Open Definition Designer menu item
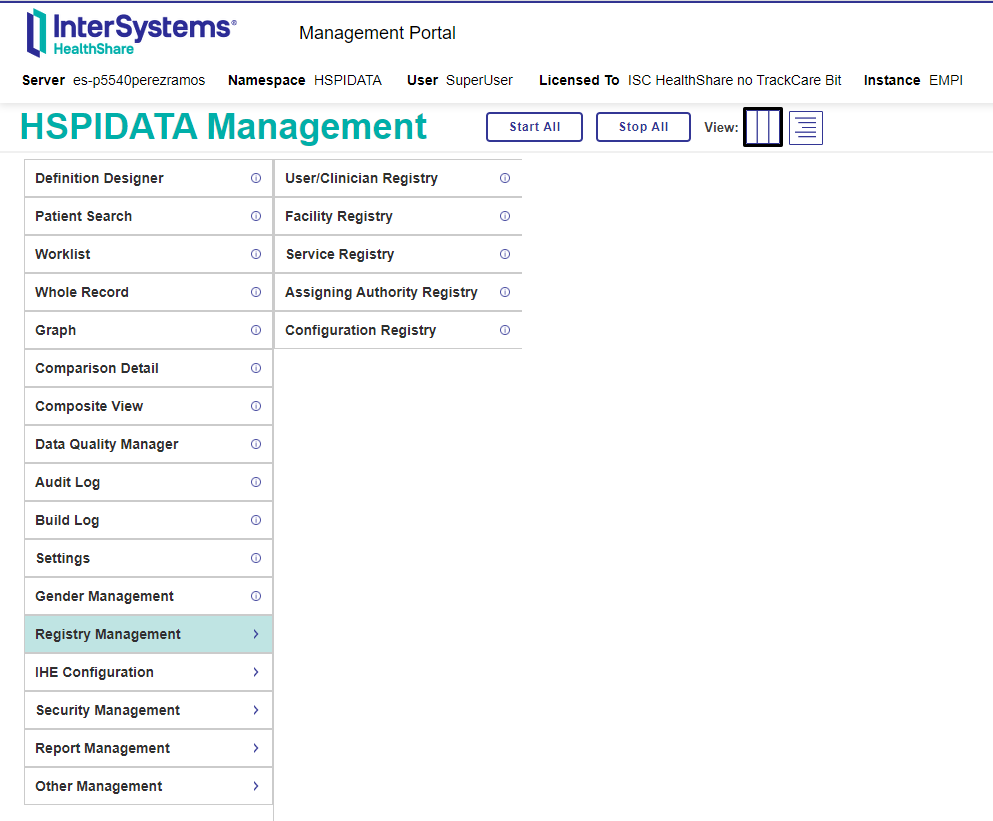Viewport: 993px width, 821px height. pos(148,178)
